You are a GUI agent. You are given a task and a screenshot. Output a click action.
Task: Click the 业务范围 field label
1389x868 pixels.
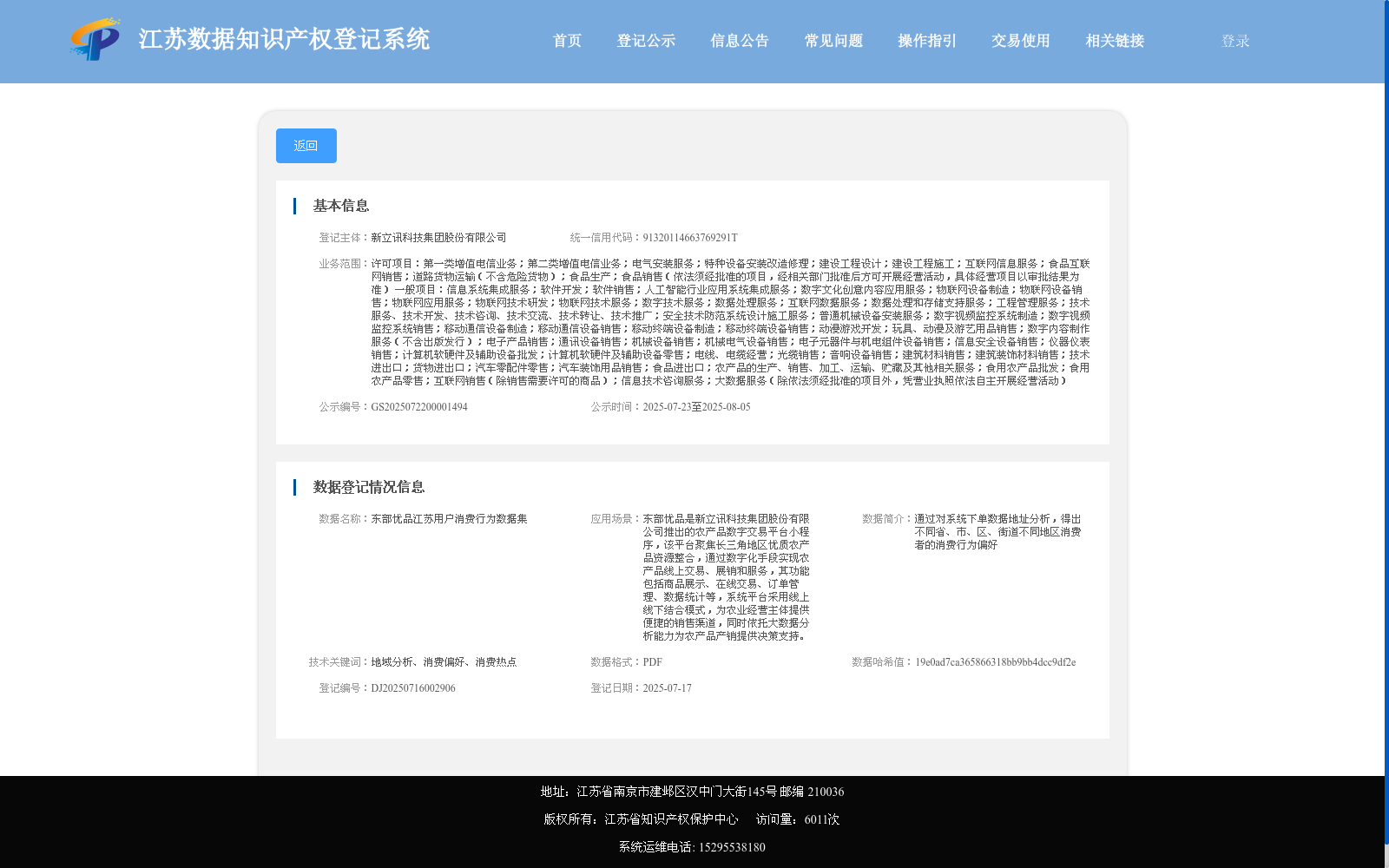[x=344, y=264]
